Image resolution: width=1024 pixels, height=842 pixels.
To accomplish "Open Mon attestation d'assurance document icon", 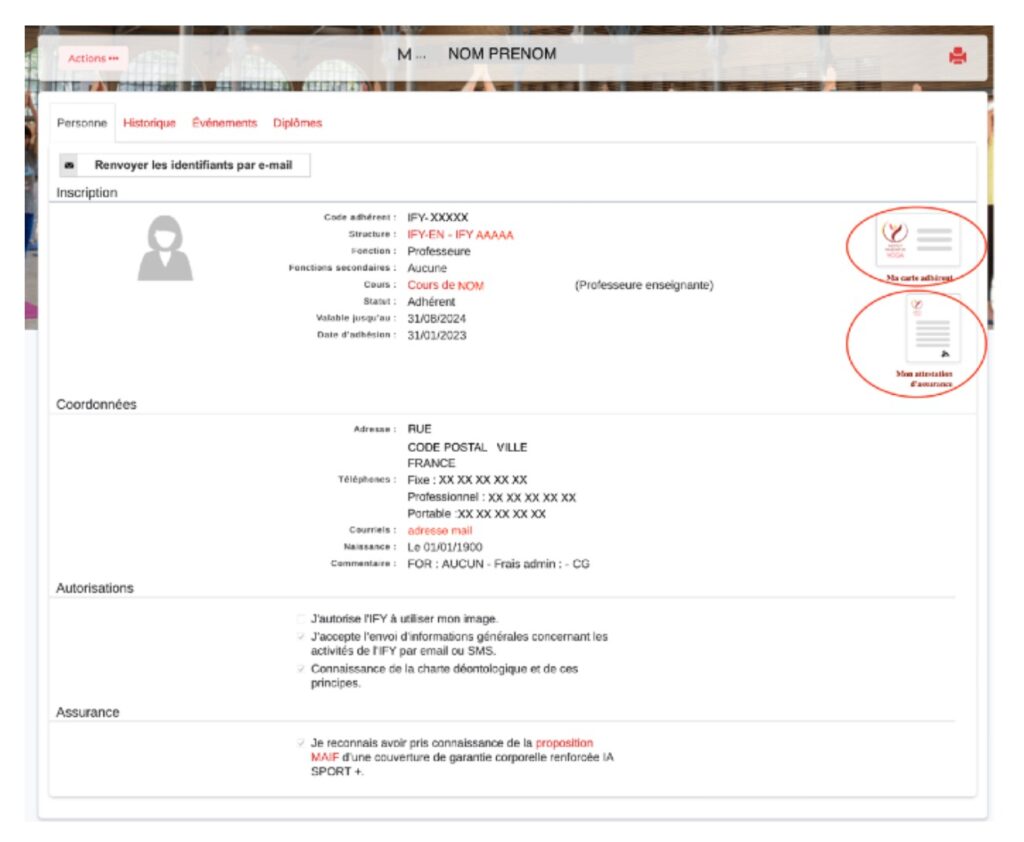I will pos(931,329).
